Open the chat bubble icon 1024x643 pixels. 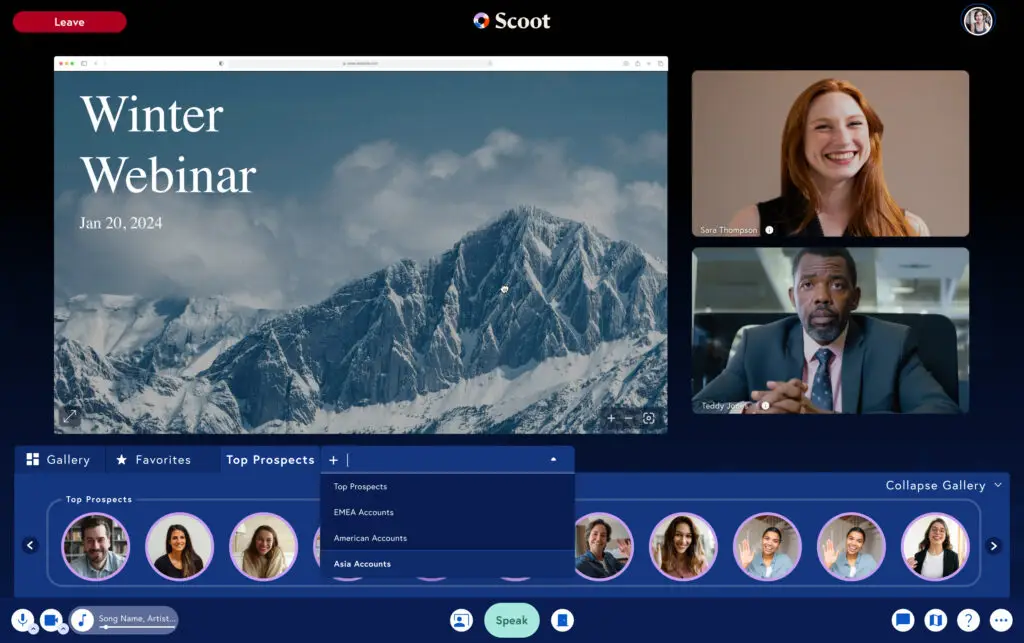903,620
